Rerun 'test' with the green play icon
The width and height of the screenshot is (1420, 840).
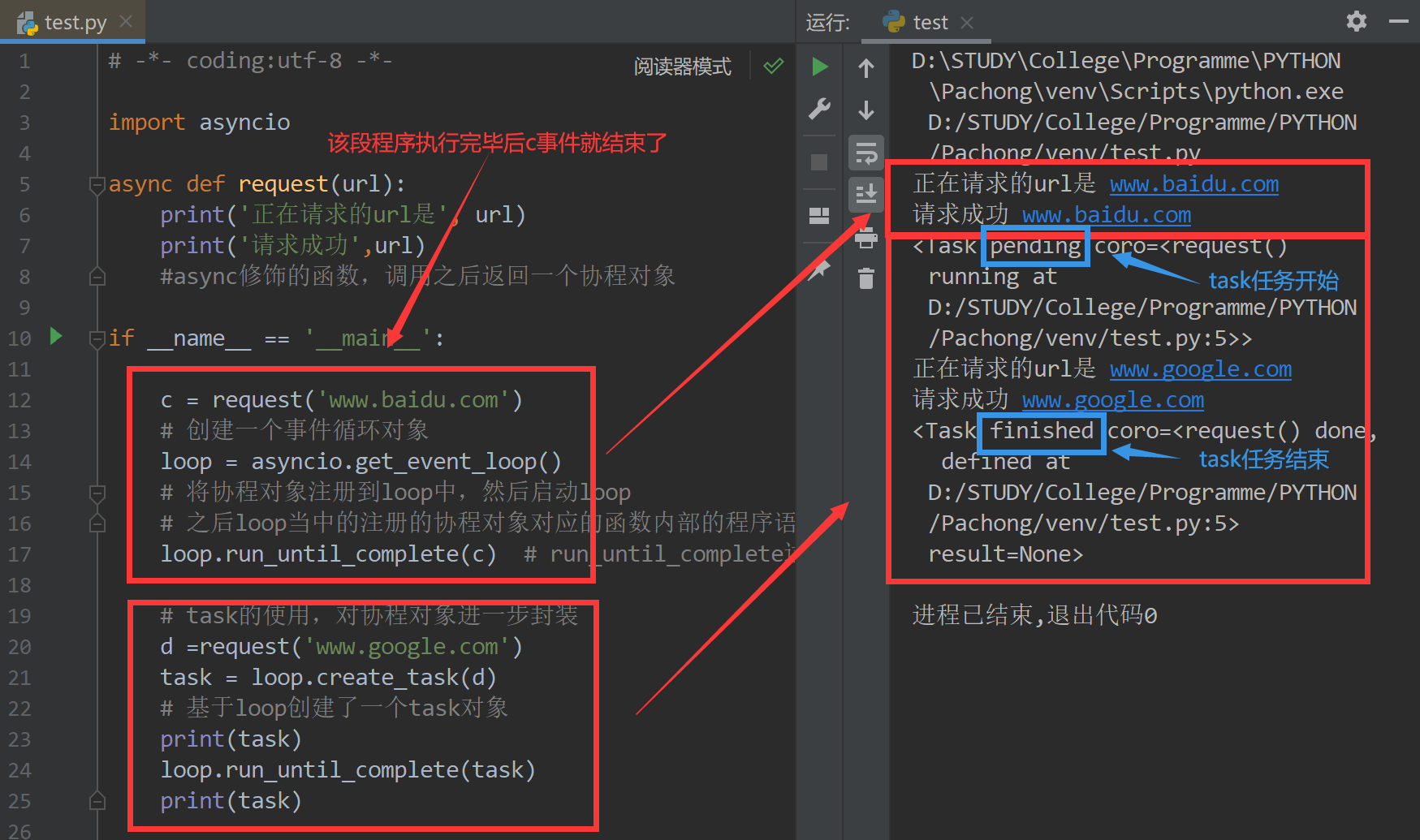point(820,67)
